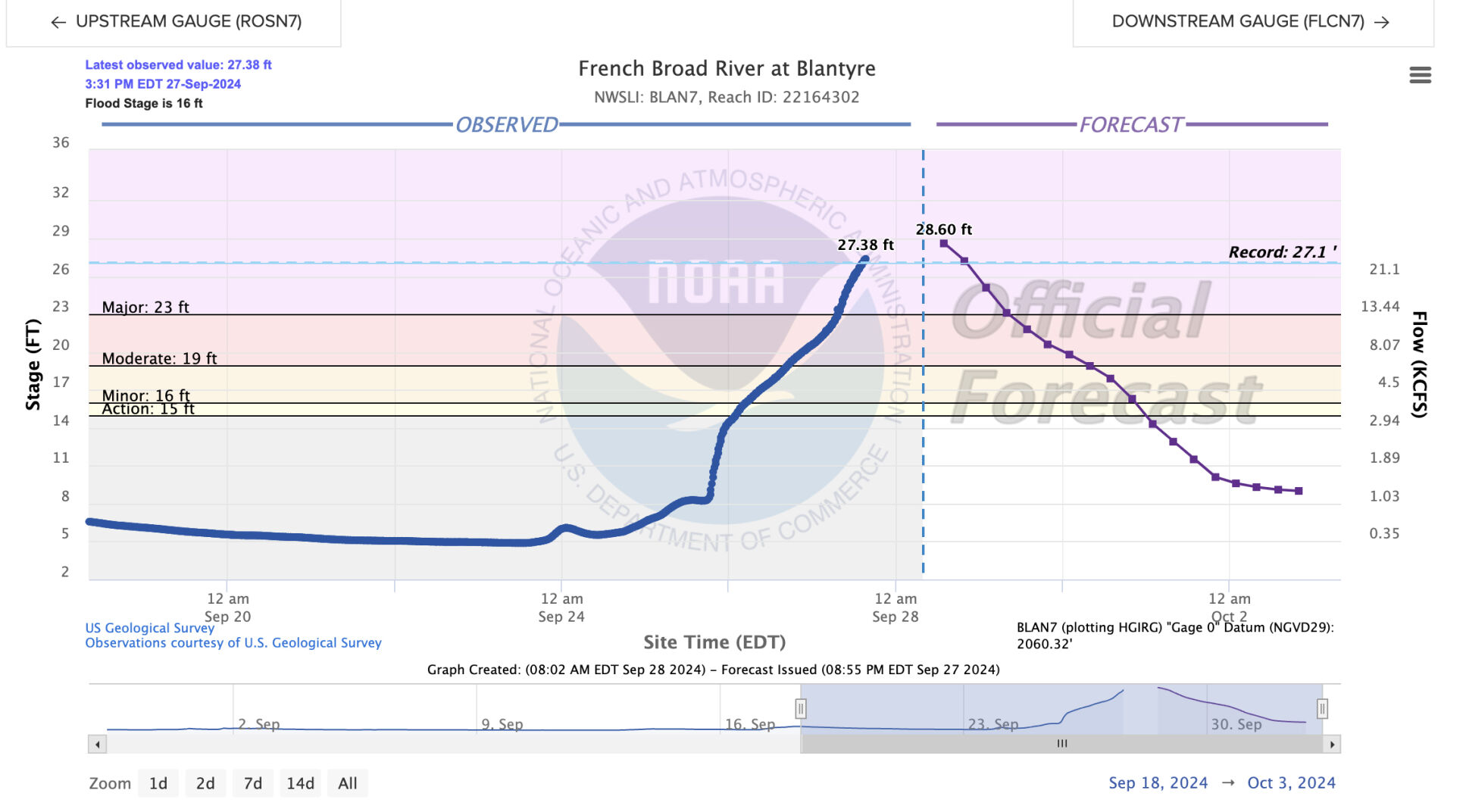1466x812 pixels.
Task: Grab the left navigator range handle
Action: tap(800, 708)
